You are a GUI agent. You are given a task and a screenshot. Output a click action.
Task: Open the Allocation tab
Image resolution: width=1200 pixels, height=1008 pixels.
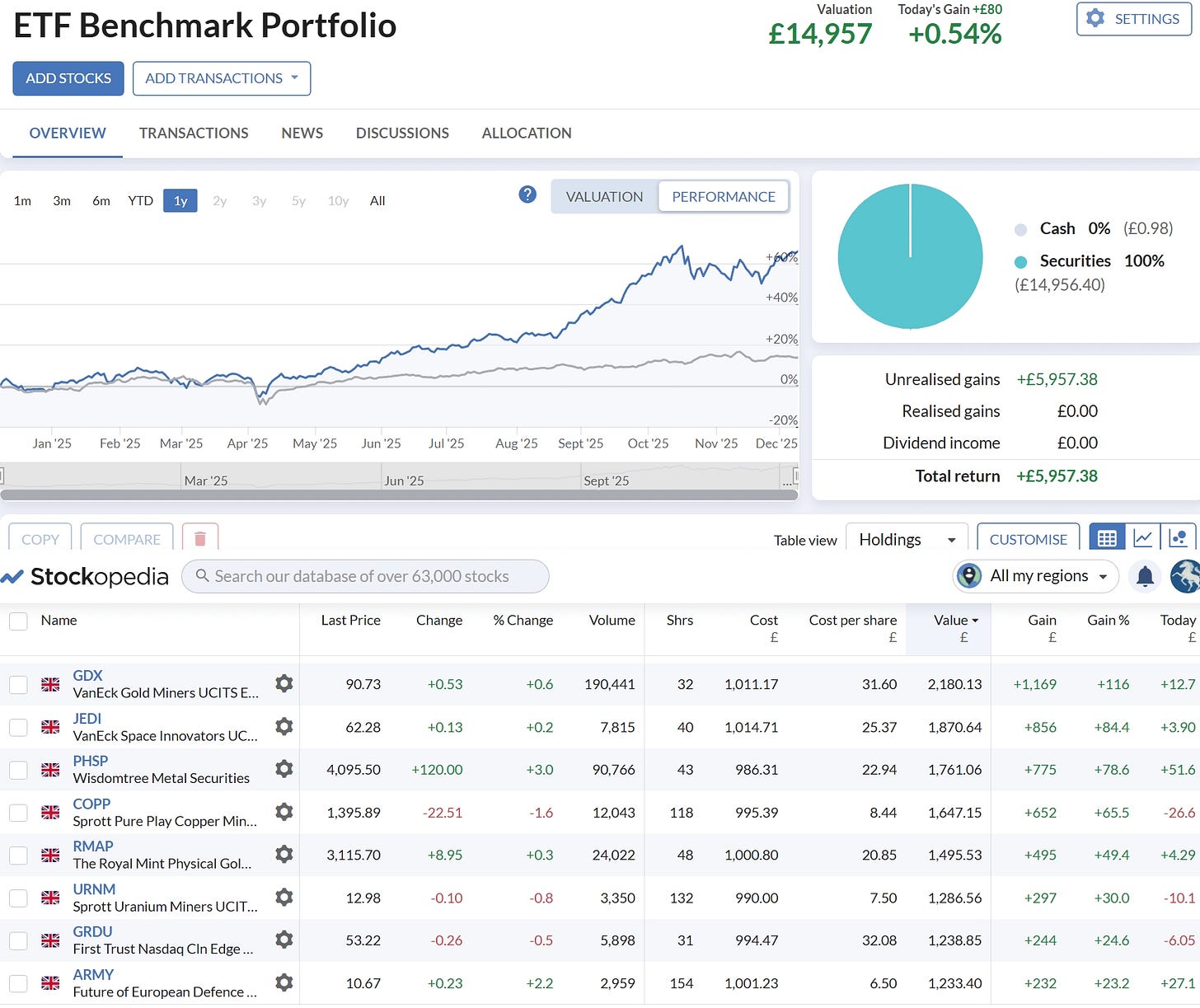527,133
